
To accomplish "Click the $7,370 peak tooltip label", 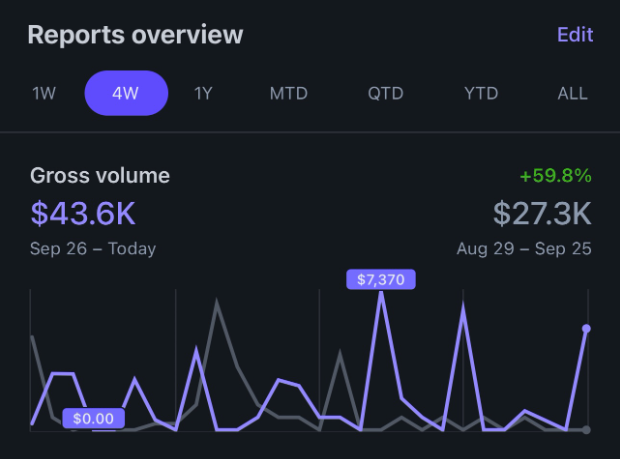I will [x=380, y=280].
